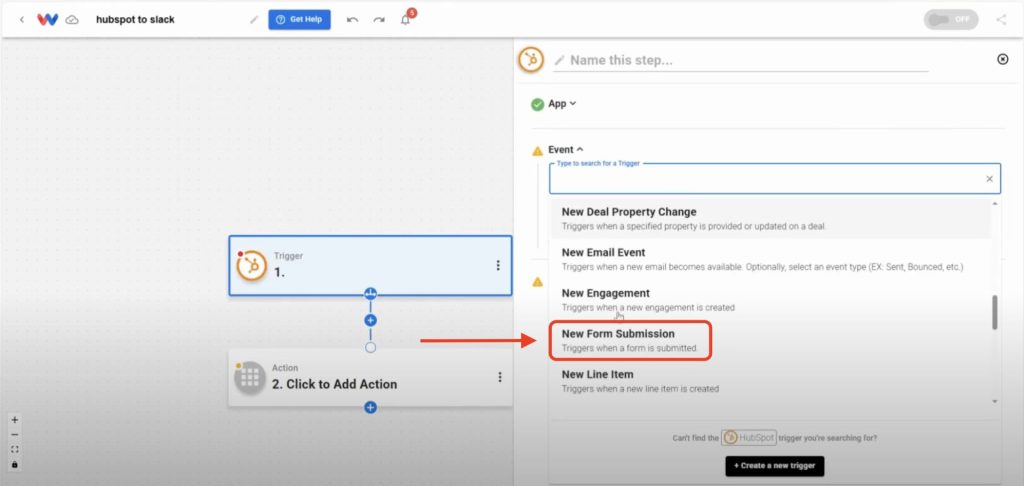
Task: Select New Deal Property Change trigger
Action: (x=770, y=218)
